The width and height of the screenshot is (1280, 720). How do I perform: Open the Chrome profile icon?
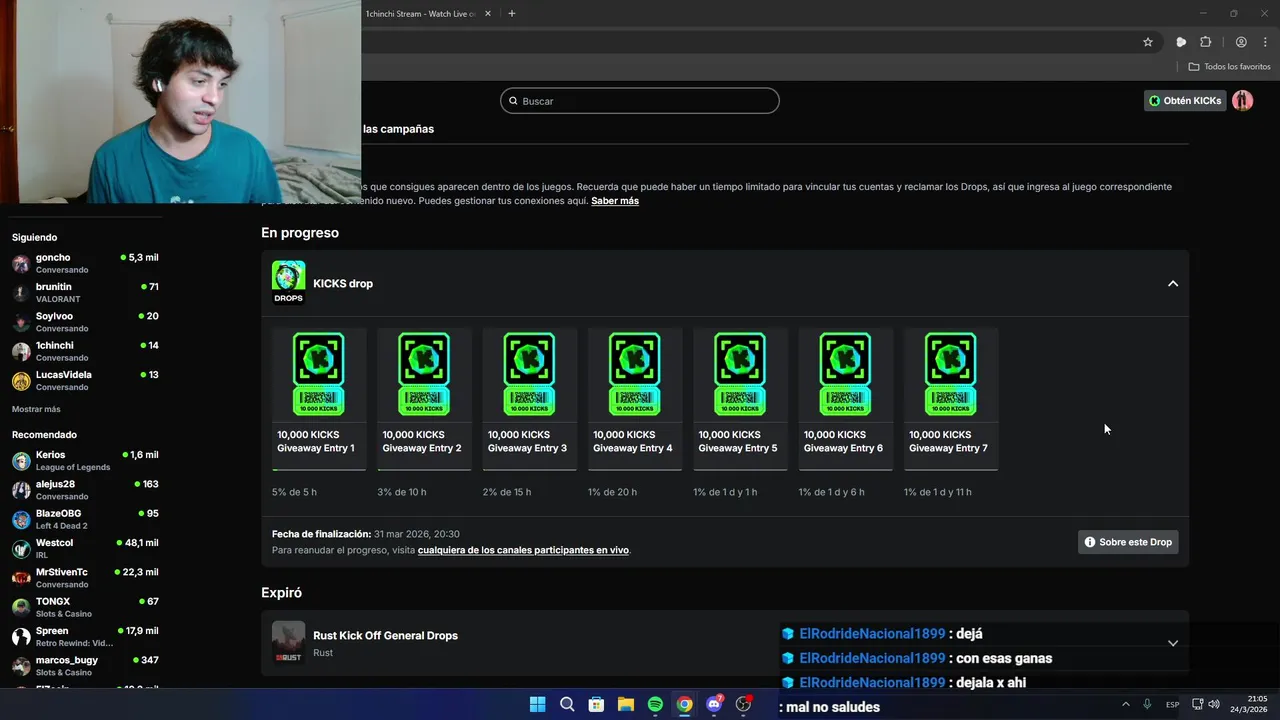click(1241, 42)
